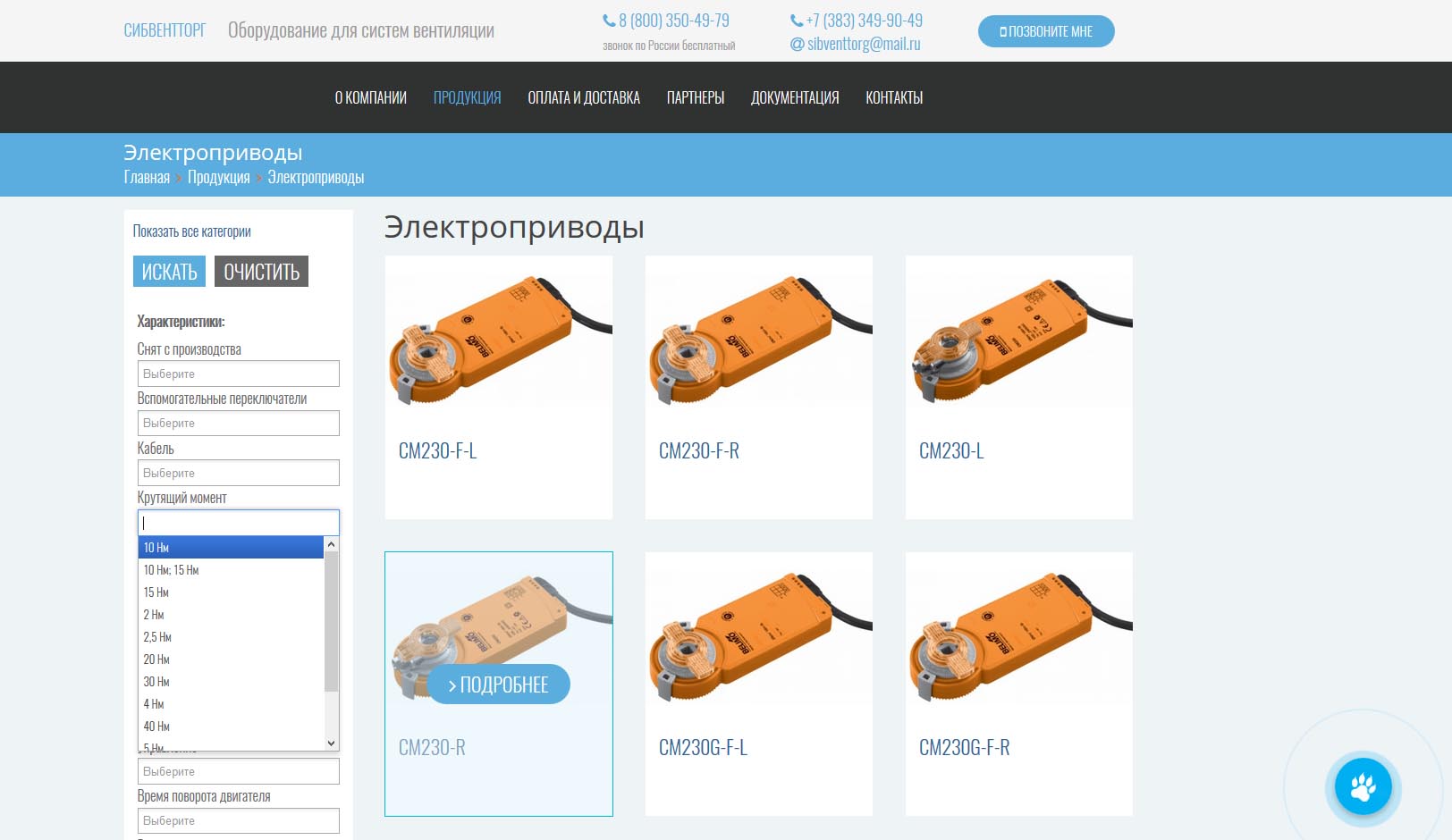Select the 4 Нм option

coord(231,703)
